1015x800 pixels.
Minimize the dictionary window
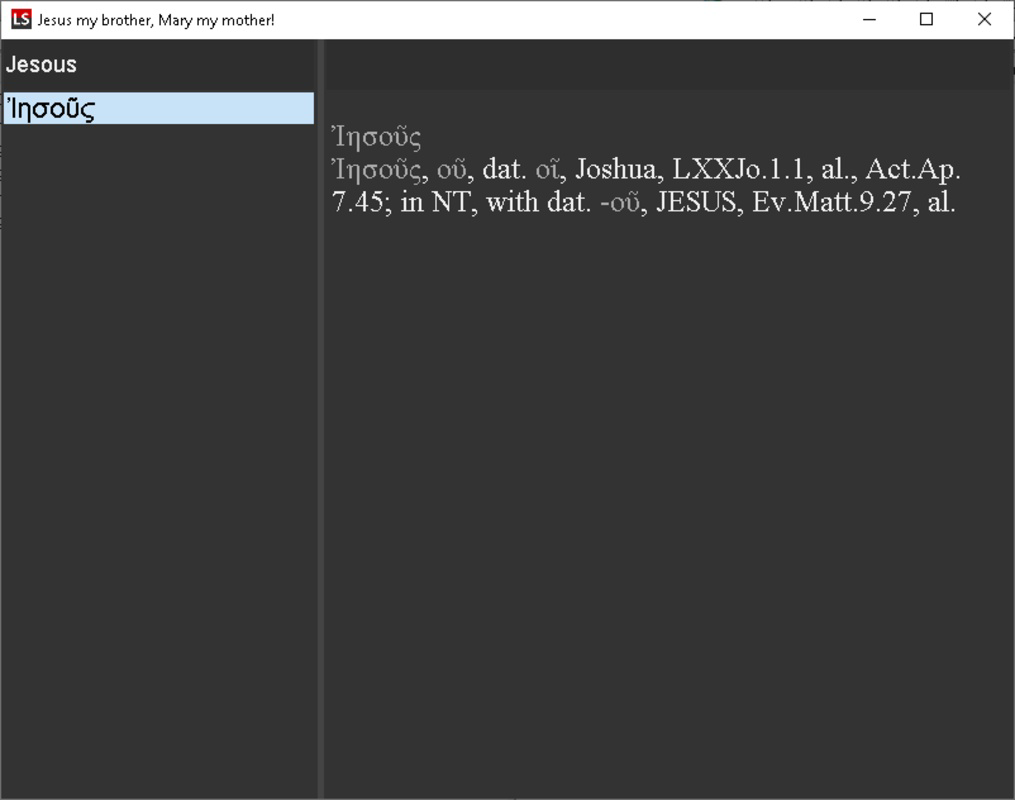tap(869, 19)
